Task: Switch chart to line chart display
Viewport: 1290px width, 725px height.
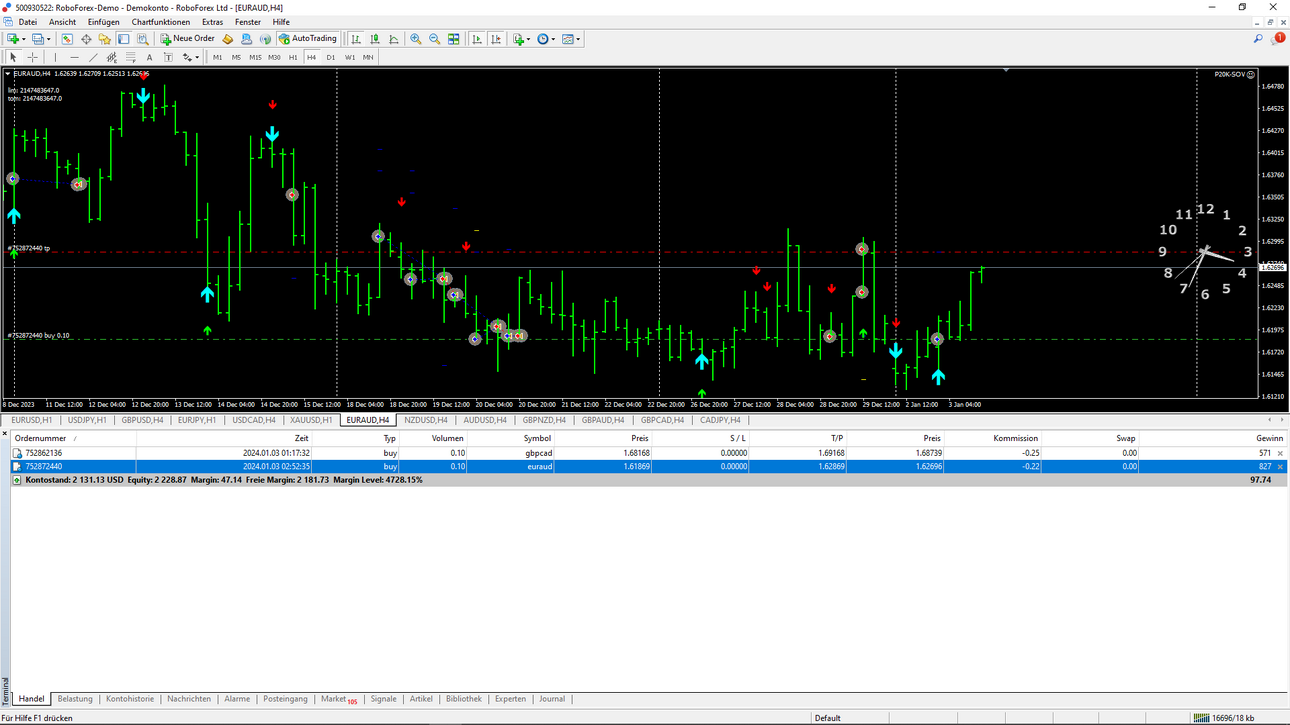Action: pos(394,39)
